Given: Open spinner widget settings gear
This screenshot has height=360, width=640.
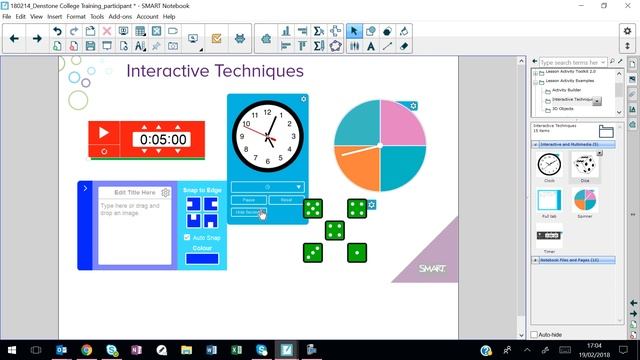Looking at the screenshot, I should tap(413, 106).
